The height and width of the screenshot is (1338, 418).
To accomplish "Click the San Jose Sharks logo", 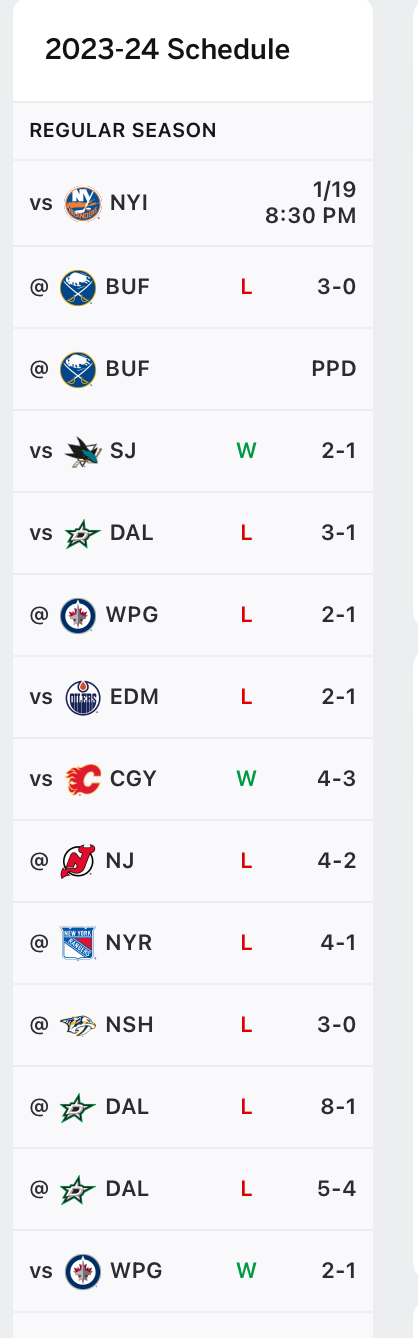I will point(82,450).
